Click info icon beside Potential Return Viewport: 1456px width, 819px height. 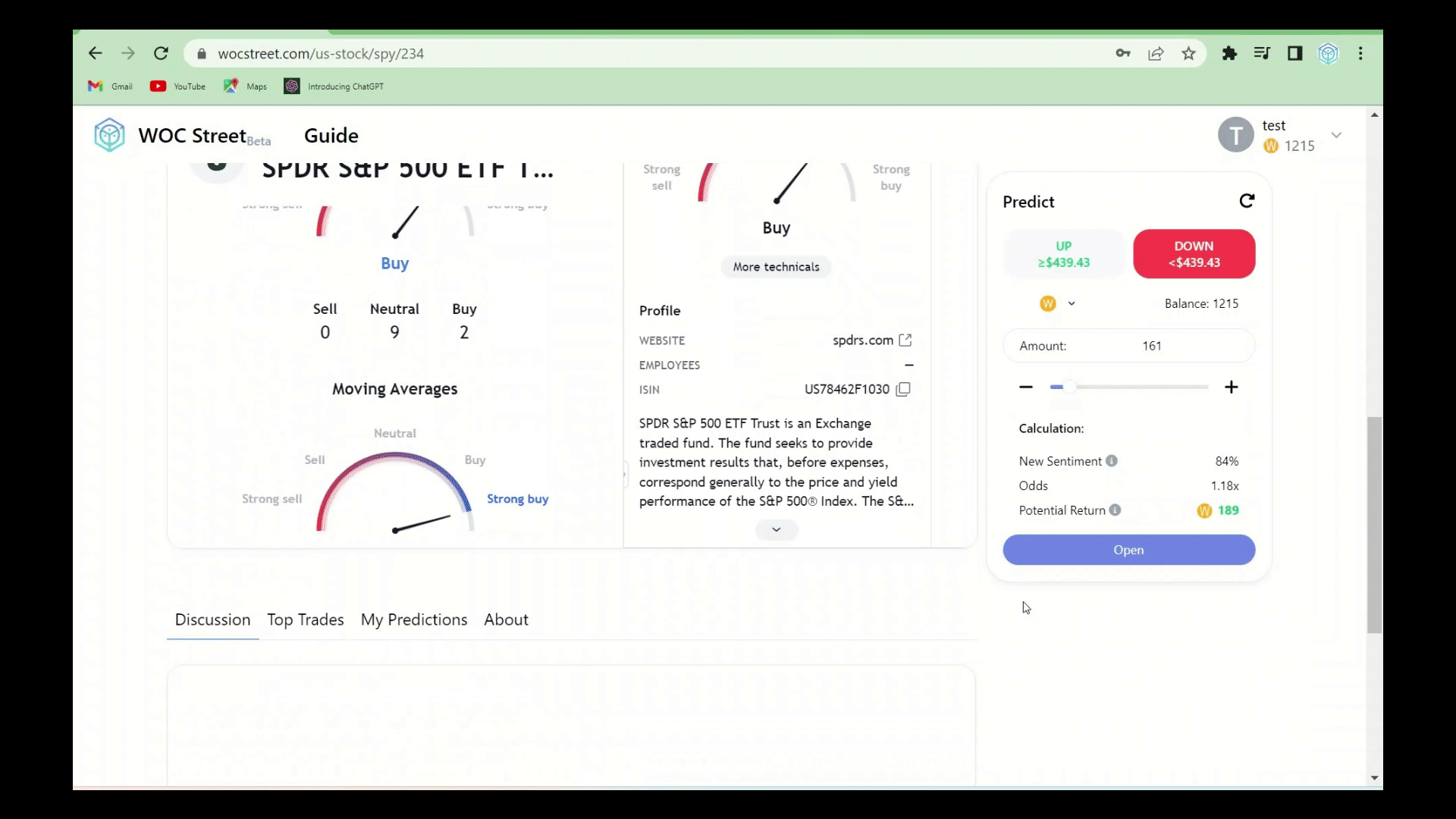(1115, 510)
